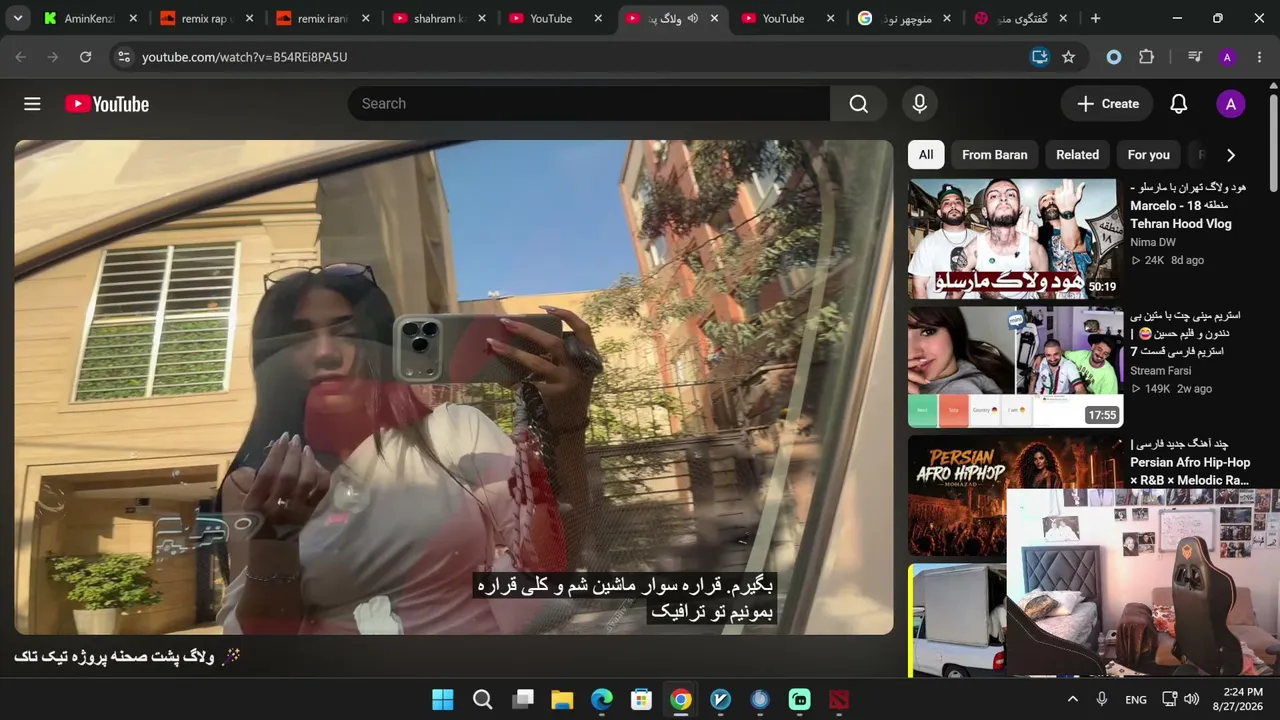Open a new browser tab
The image size is (1280, 720).
coord(1096,18)
